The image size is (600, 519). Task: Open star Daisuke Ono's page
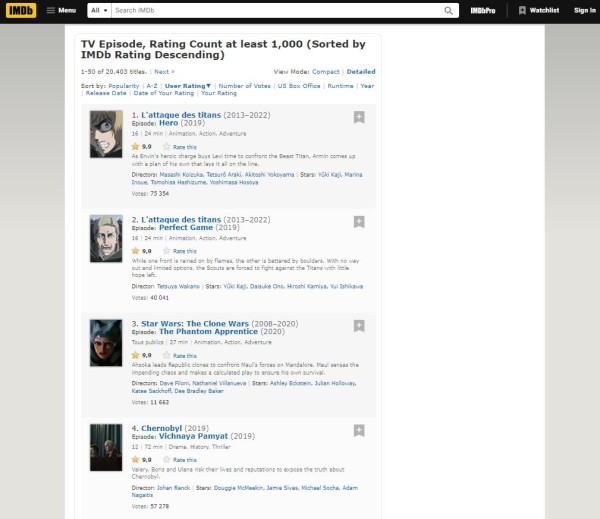[267, 286]
